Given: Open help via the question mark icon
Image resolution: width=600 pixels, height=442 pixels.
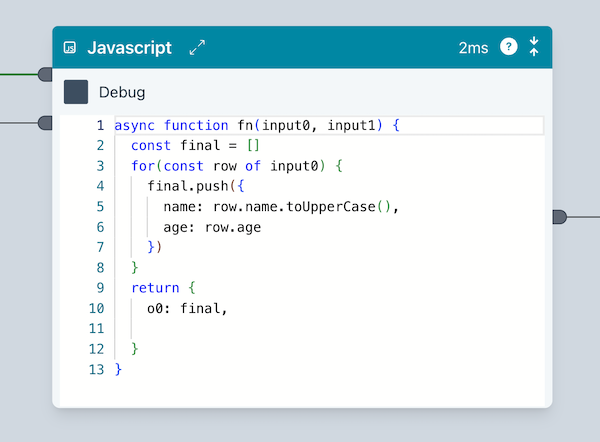Looking at the screenshot, I should pyautogui.click(x=509, y=47).
